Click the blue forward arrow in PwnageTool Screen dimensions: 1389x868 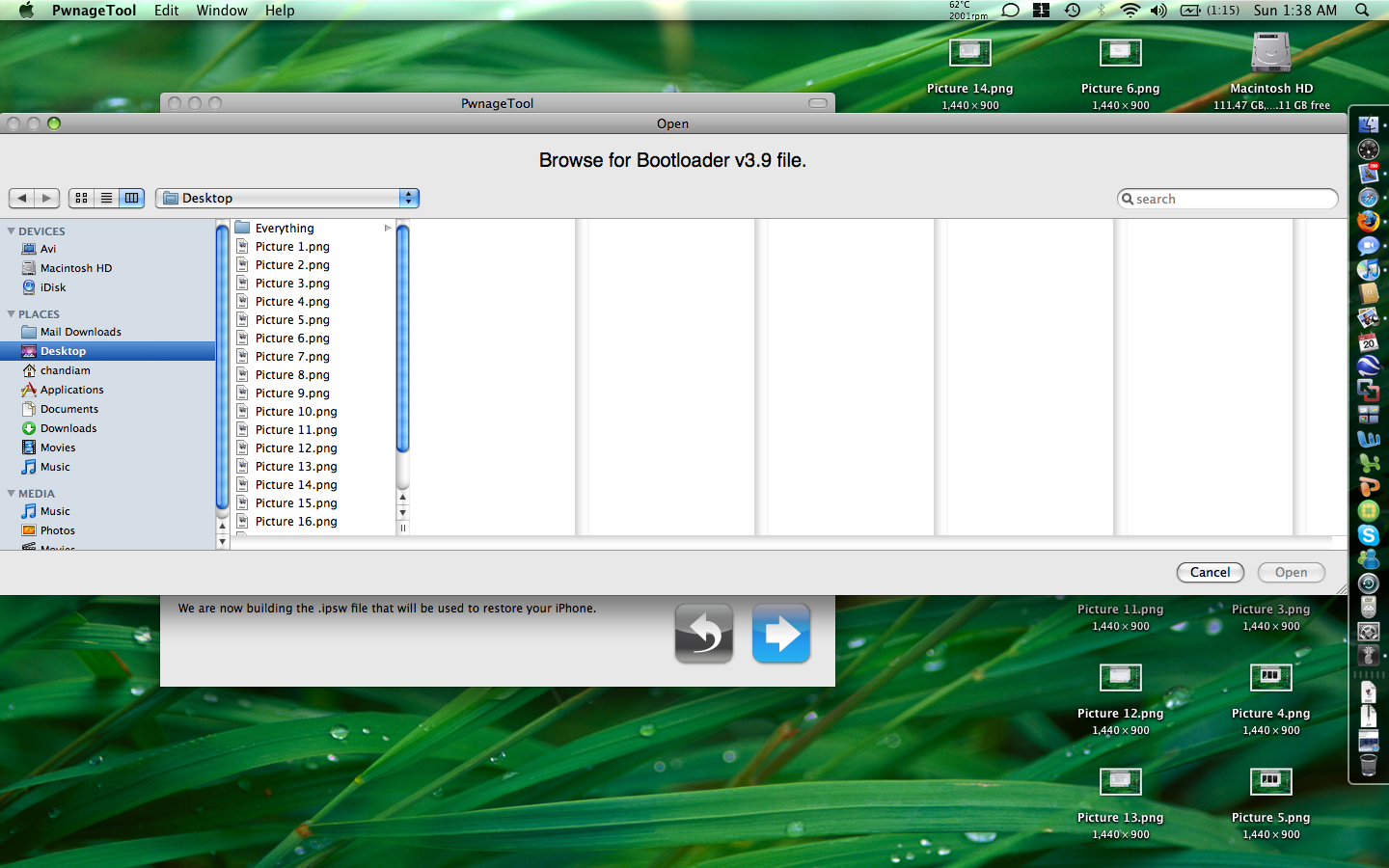click(780, 634)
